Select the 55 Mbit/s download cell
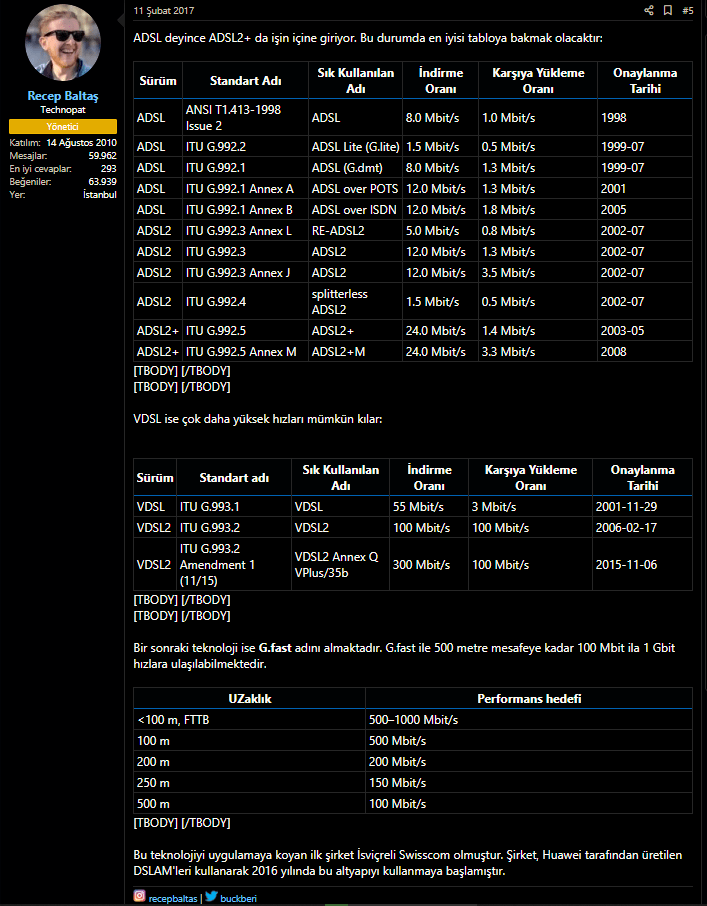Image resolution: width=707 pixels, height=906 pixels. pos(429,507)
